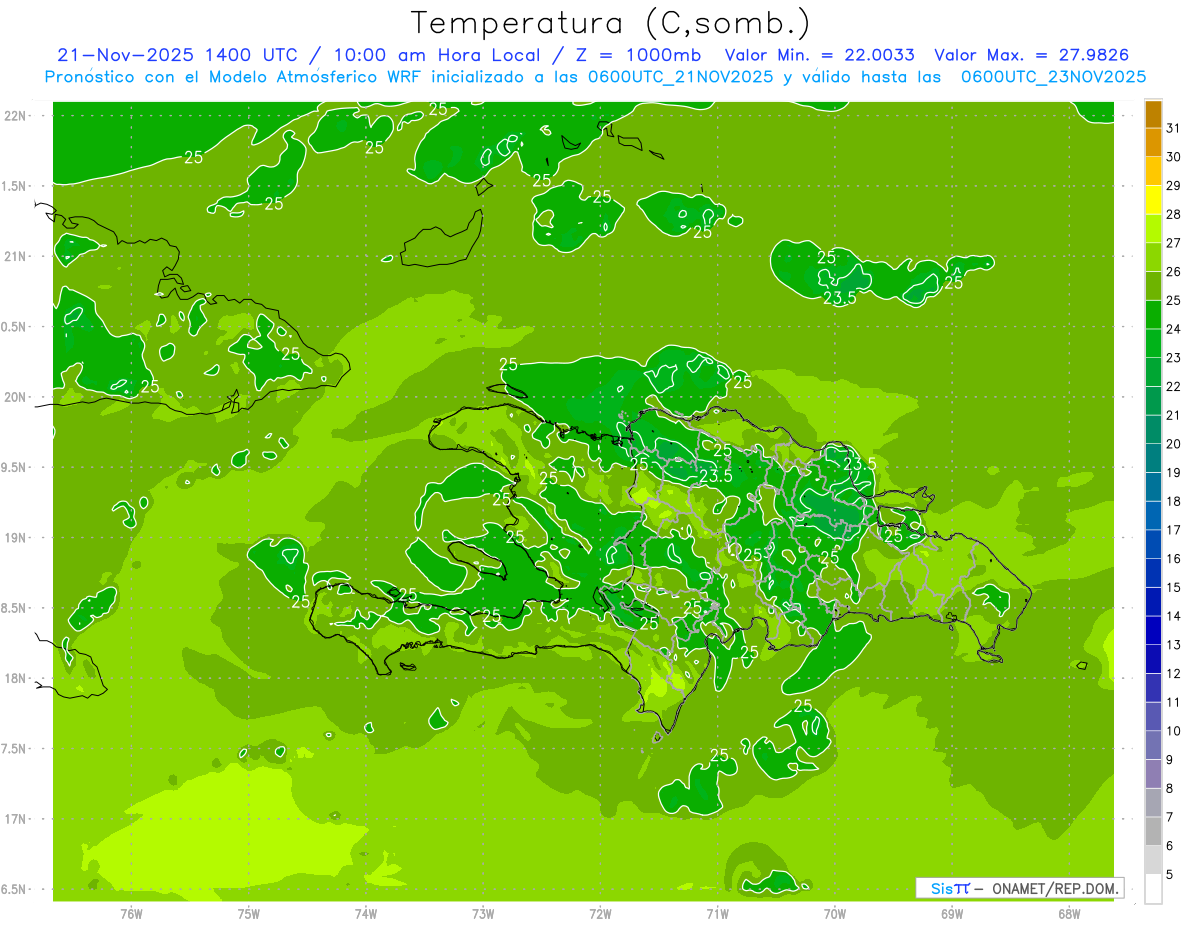1200x927 pixels.
Task: Click the teal legend swatch between 19 and 20
Action: pos(1153,458)
